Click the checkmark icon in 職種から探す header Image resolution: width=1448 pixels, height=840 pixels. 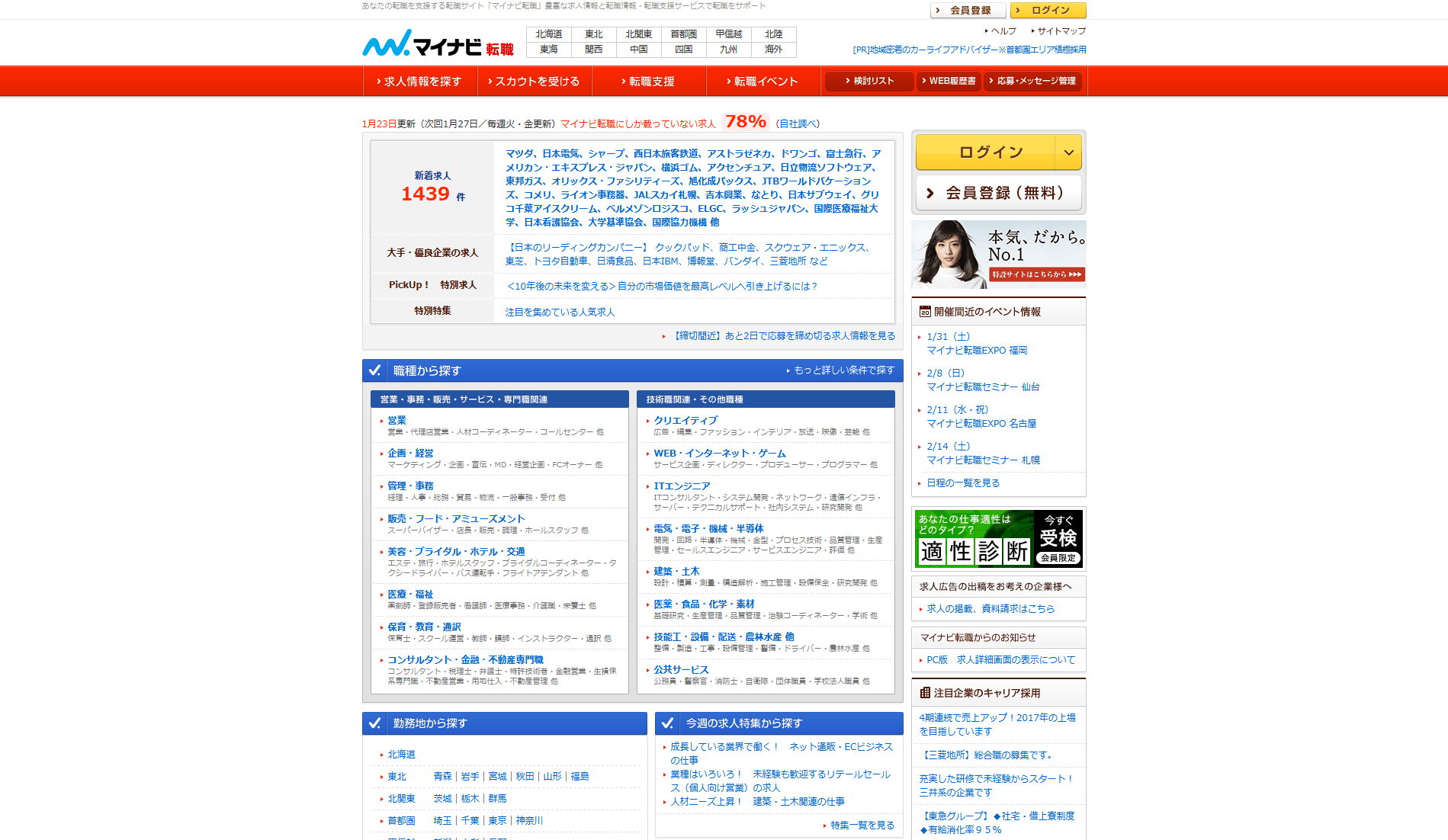click(x=375, y=370)
